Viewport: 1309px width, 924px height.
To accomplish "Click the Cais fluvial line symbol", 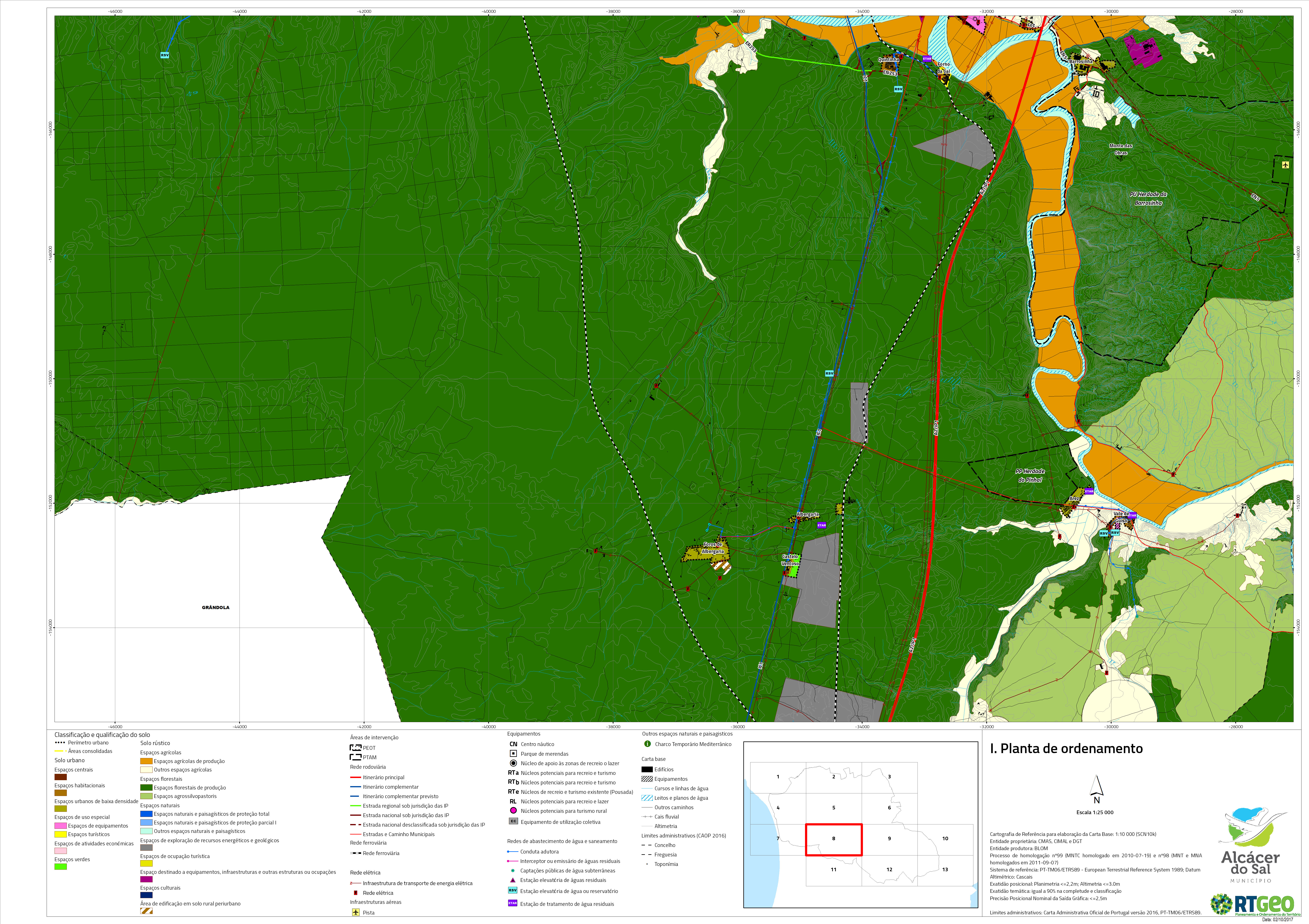I will 647,817.
